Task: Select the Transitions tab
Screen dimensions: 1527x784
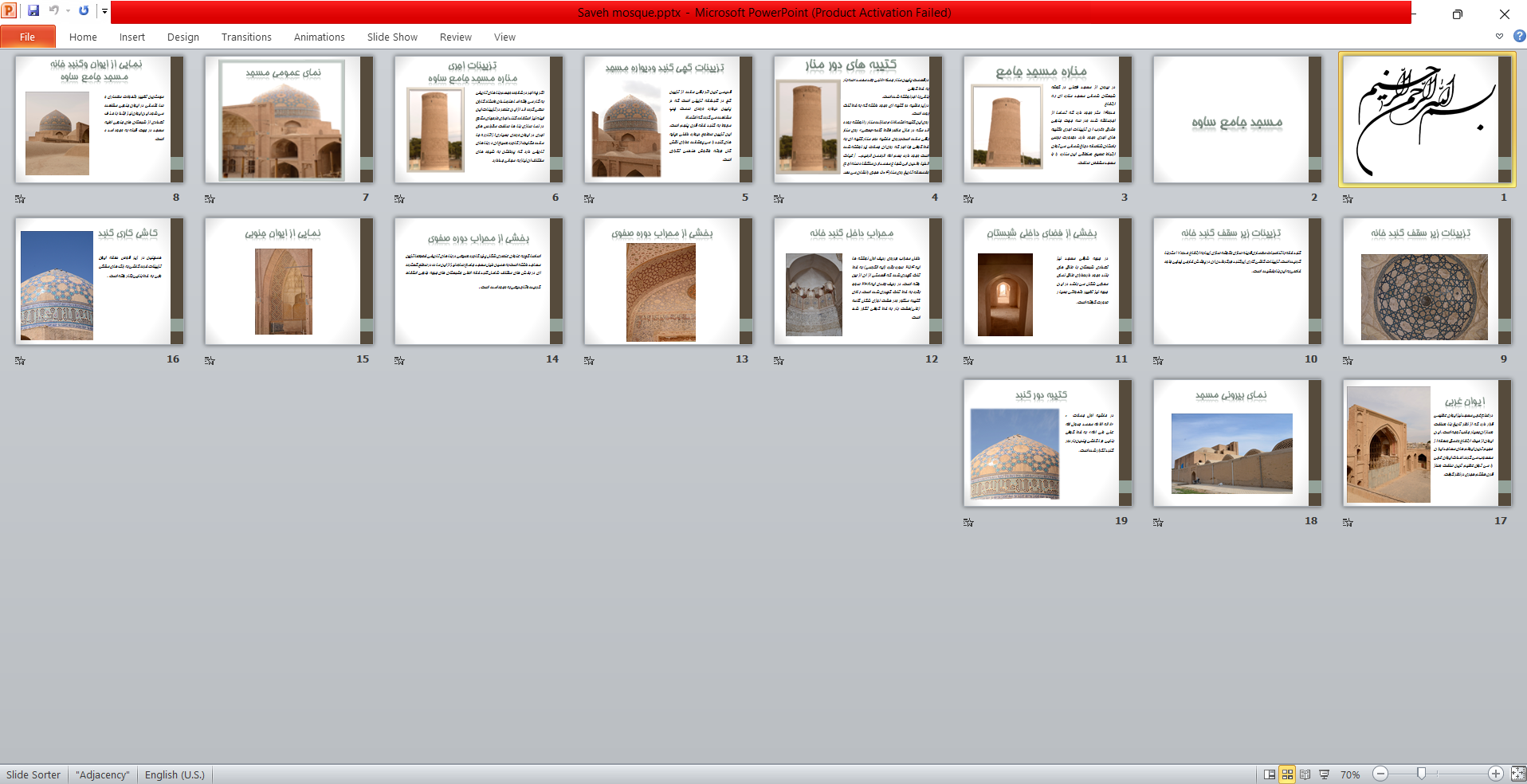Action: pos(246,37)
